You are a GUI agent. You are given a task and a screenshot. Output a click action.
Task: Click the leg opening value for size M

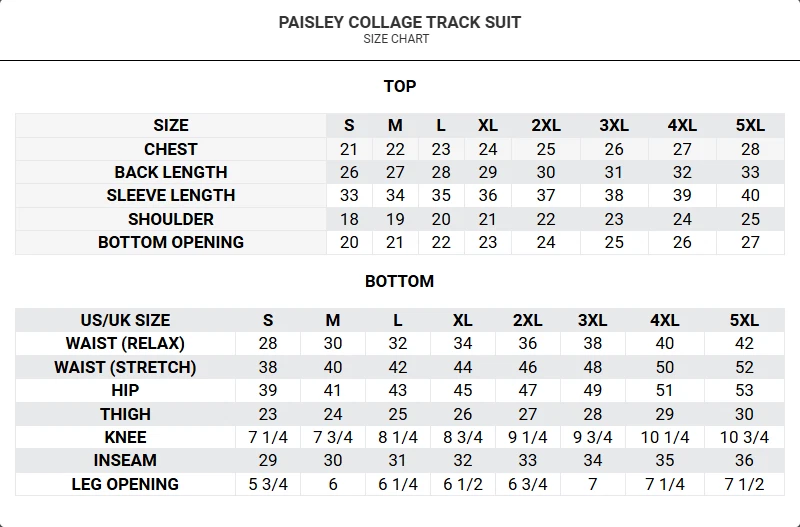coord(333,484)
